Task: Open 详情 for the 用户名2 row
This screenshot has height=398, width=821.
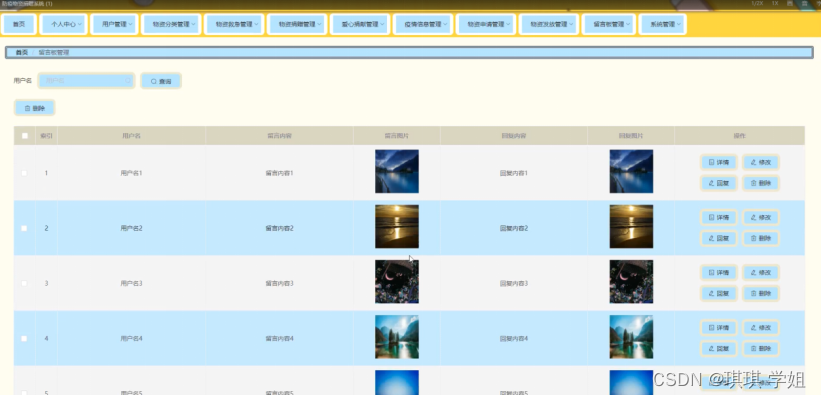Action: coord(719,217)
